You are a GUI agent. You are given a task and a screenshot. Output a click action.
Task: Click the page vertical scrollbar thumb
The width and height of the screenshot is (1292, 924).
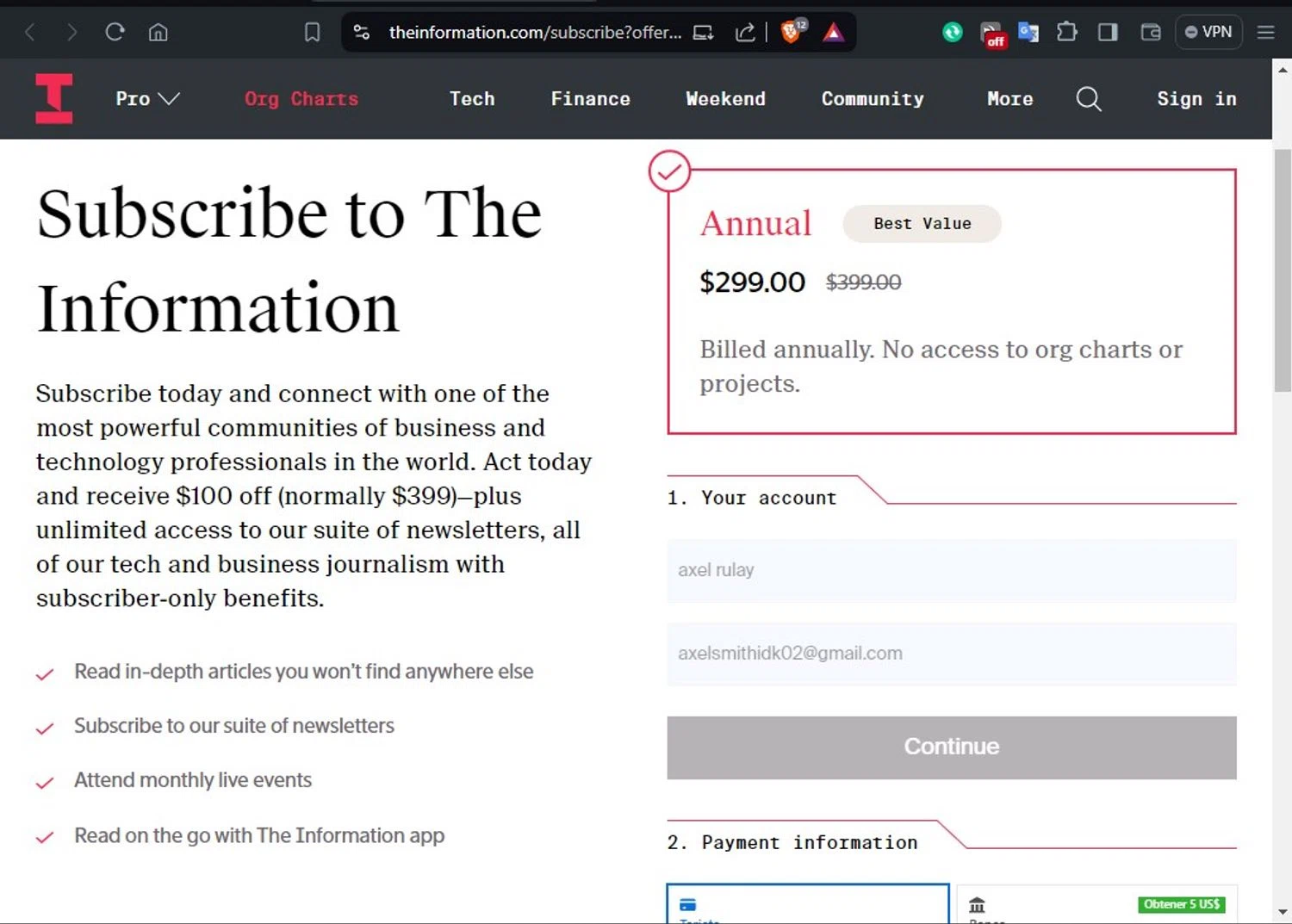(x=1283, y=270)
